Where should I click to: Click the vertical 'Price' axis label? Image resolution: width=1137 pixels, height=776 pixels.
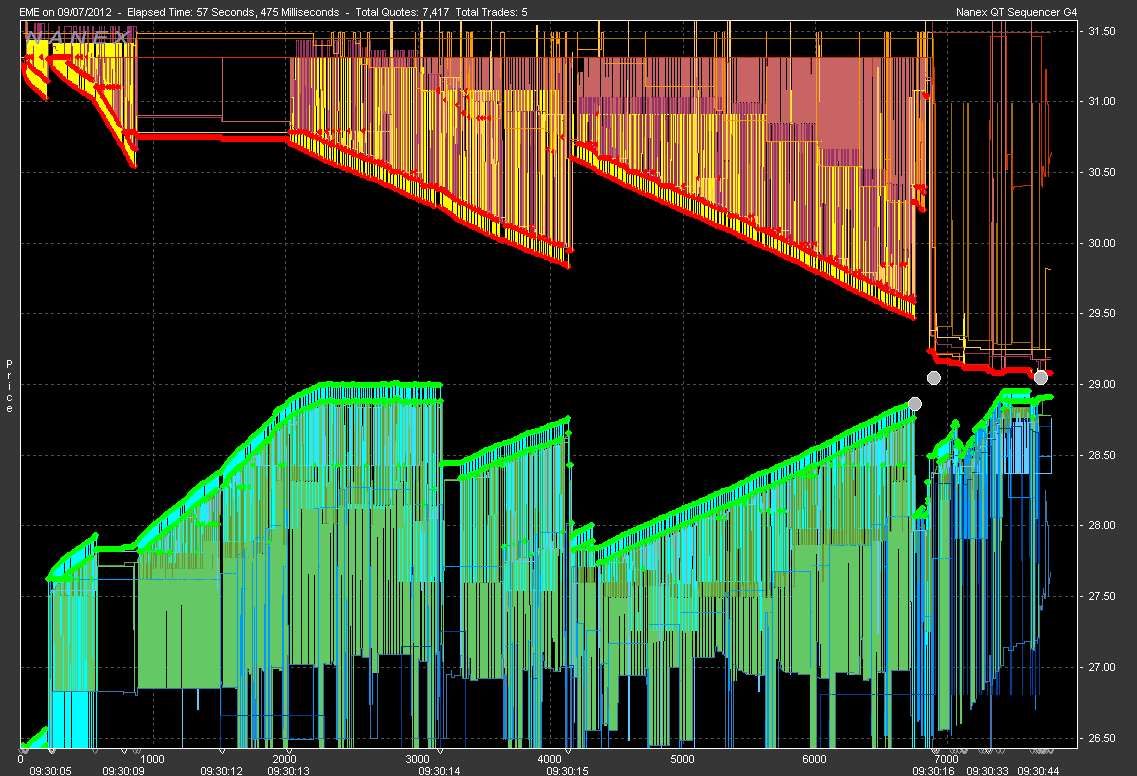(9, 386)
